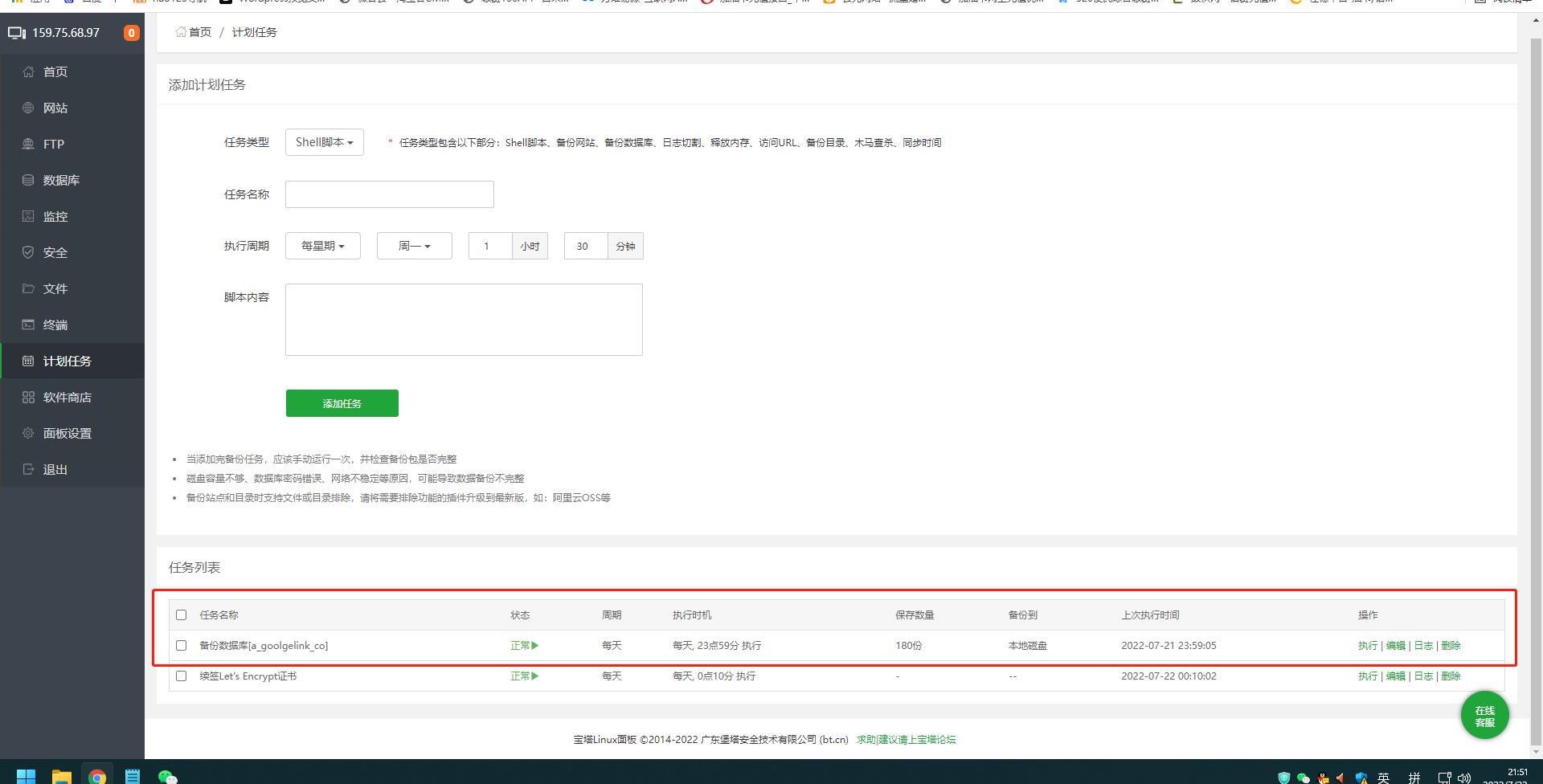1543x784 pixels.
Task: Click 编辑 for the 备份数据库 task
Action: [1396, 645]
